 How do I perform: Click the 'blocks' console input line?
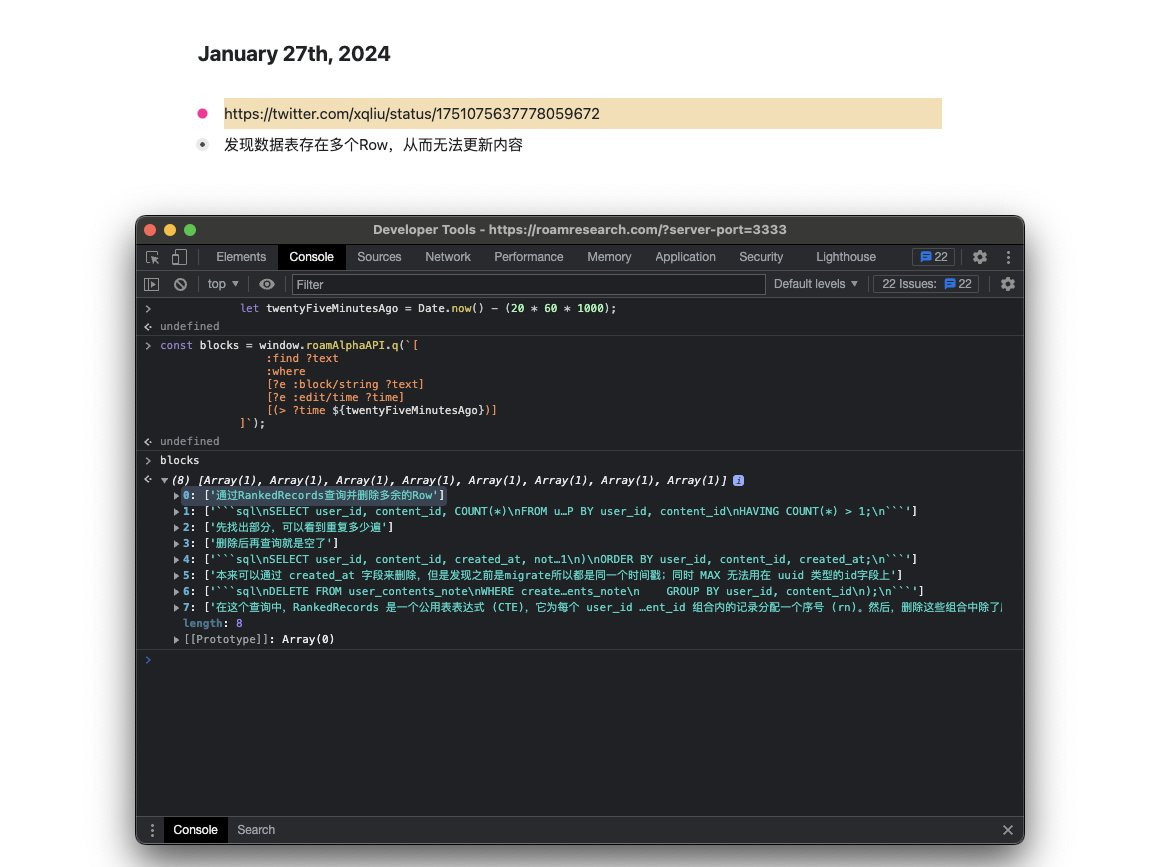coord(180,461)
